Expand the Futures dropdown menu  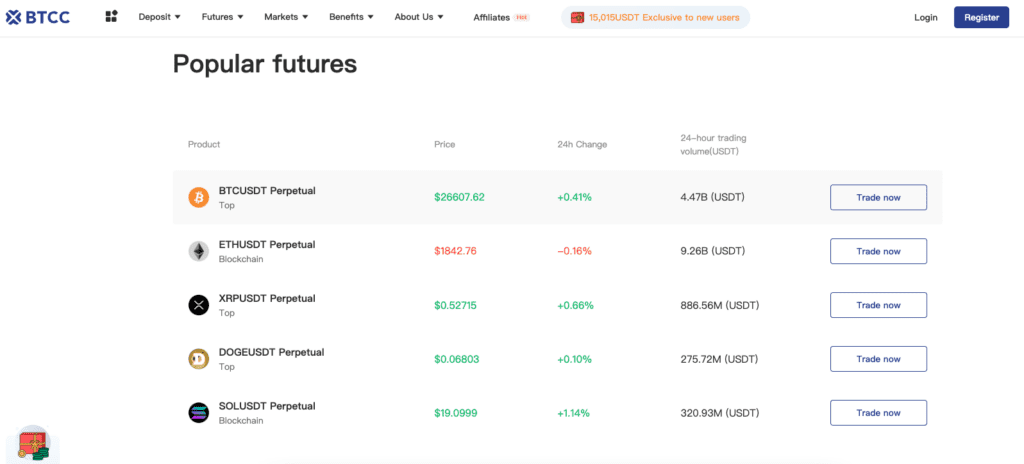point(223,17)
